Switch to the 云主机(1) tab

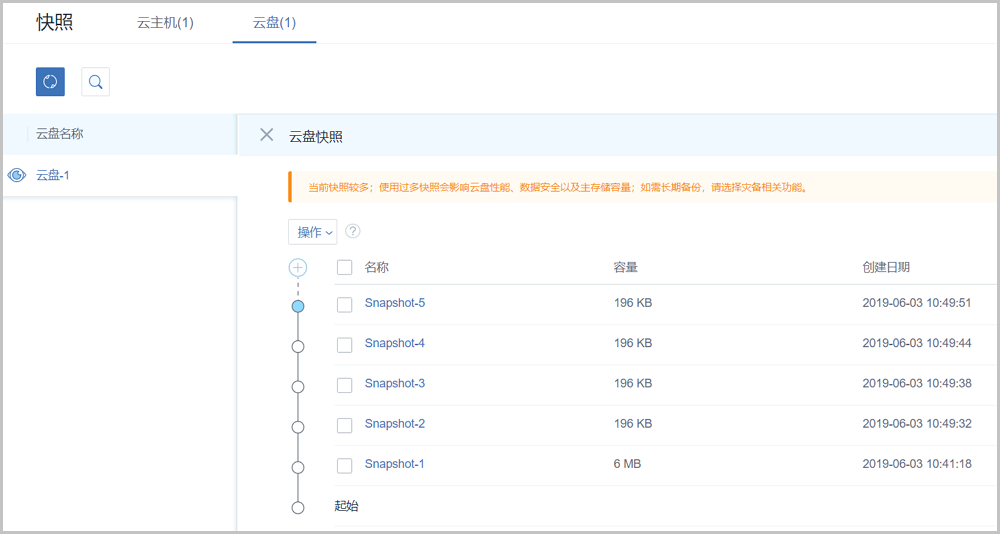click(165, 23)
